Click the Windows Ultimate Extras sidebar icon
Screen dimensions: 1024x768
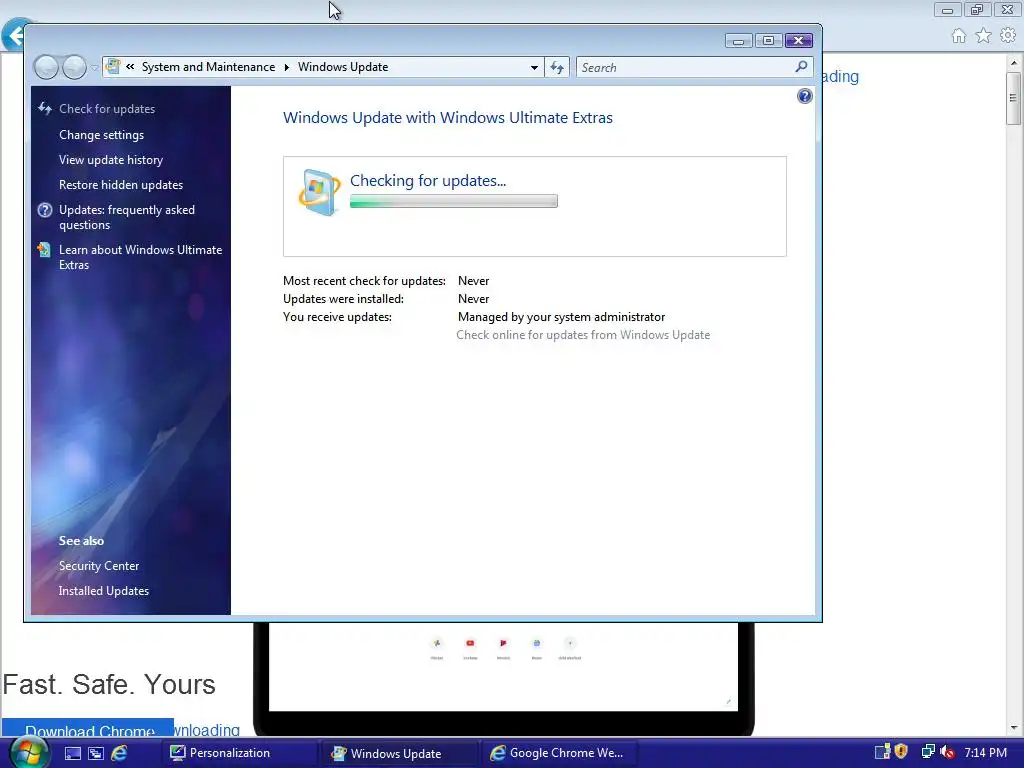[x=44, y=249]
